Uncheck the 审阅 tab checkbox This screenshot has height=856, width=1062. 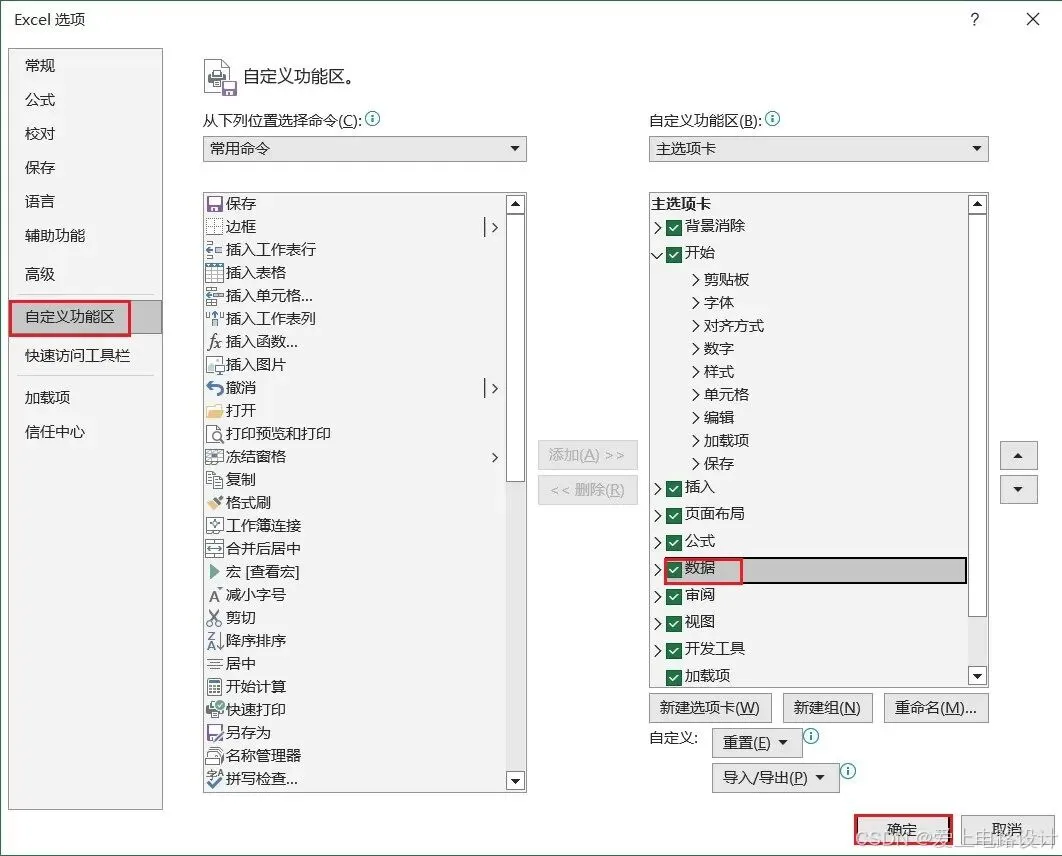tap(674, 597)
